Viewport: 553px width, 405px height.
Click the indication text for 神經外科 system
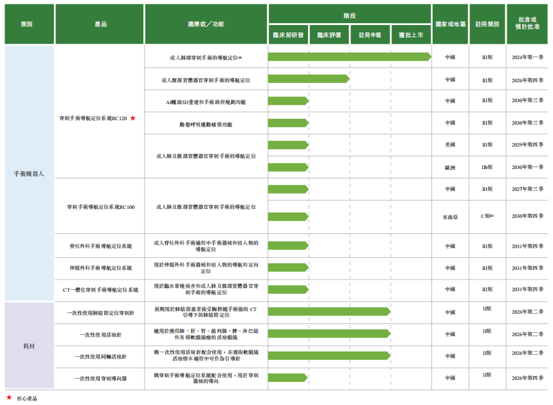206,268
